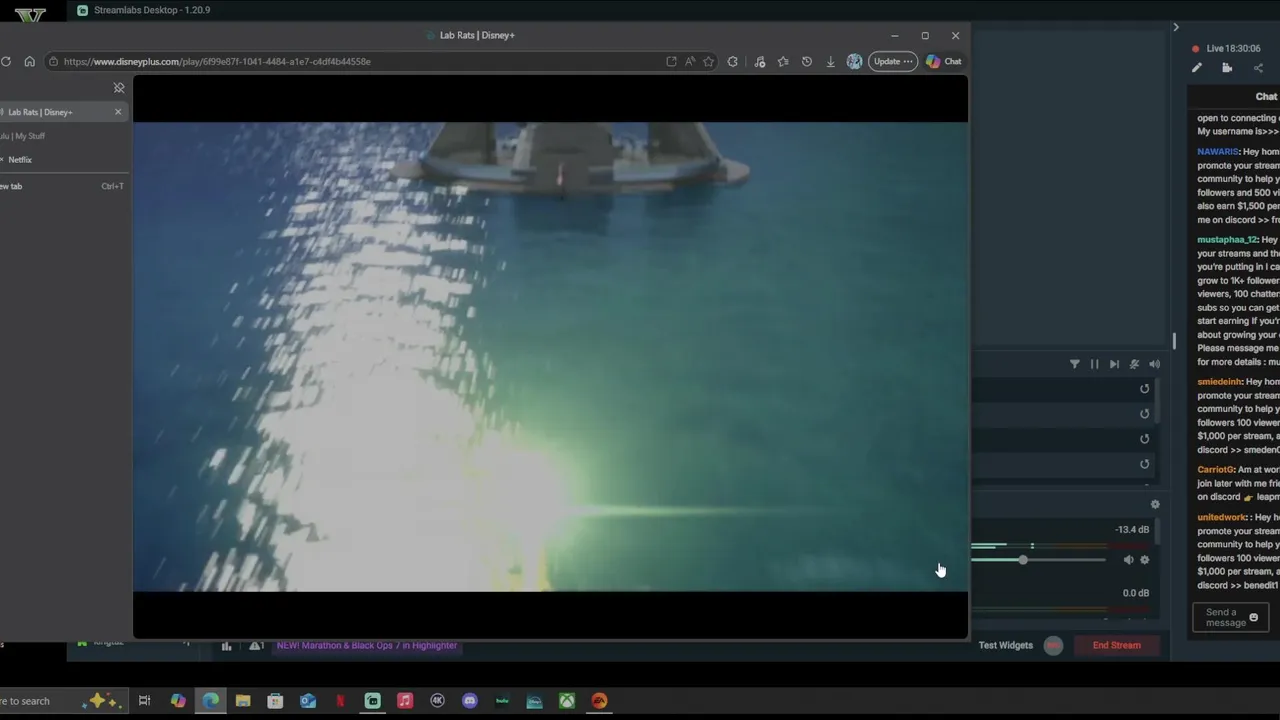Select the Chat tab in Streamlabs
This screenshot has height=720, width=1280.
click(x=1266, y=97)
